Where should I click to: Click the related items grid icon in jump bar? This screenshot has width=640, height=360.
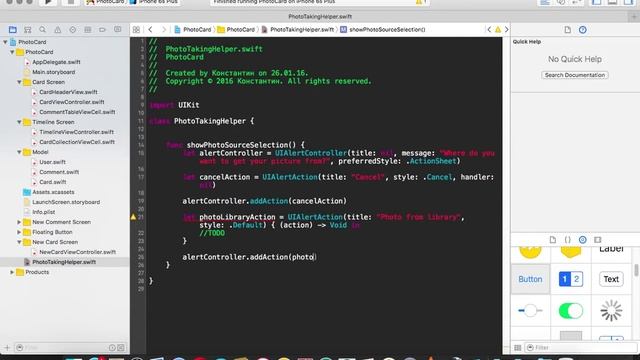point(136,30)
